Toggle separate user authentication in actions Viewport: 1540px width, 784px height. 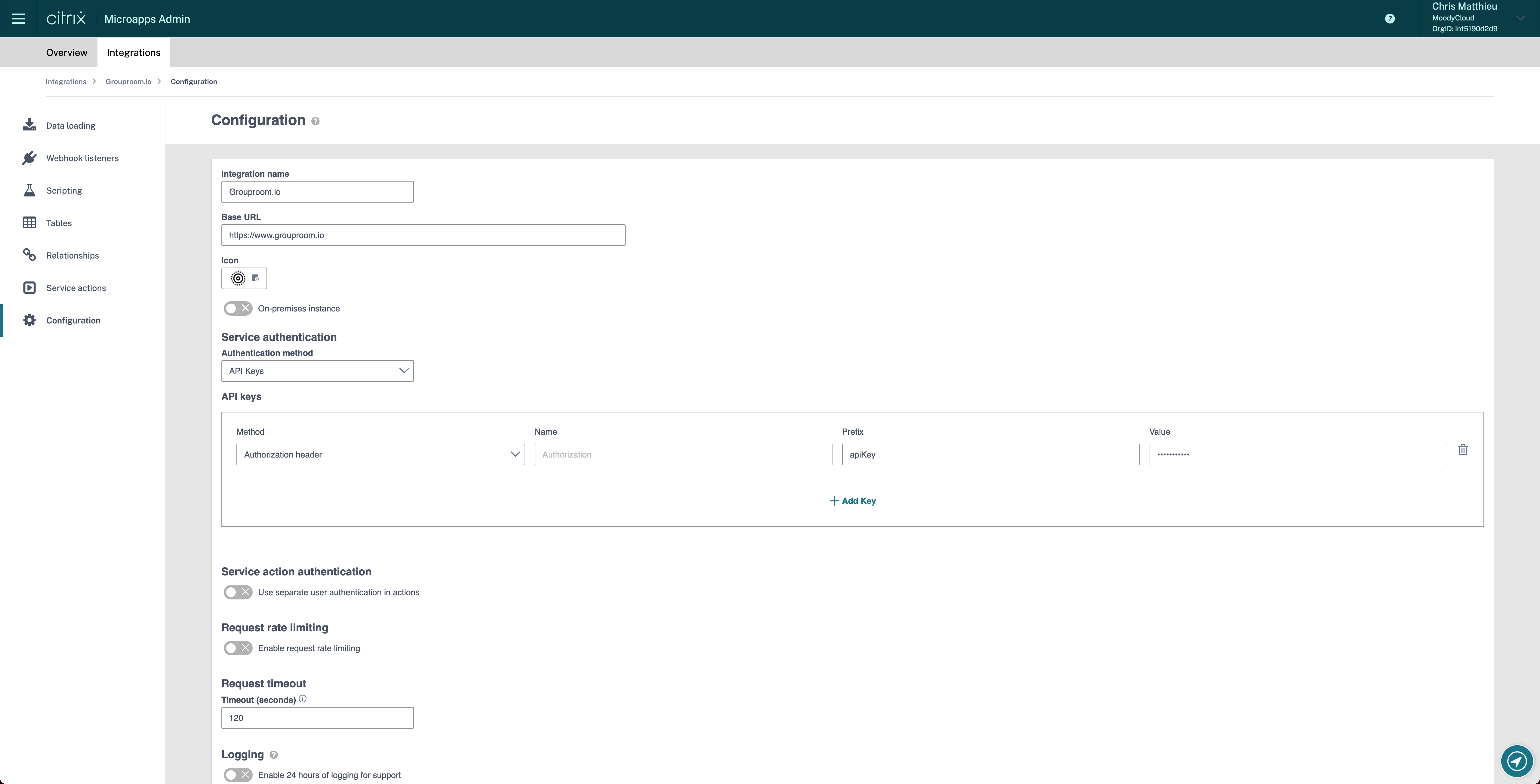point(238,592)
